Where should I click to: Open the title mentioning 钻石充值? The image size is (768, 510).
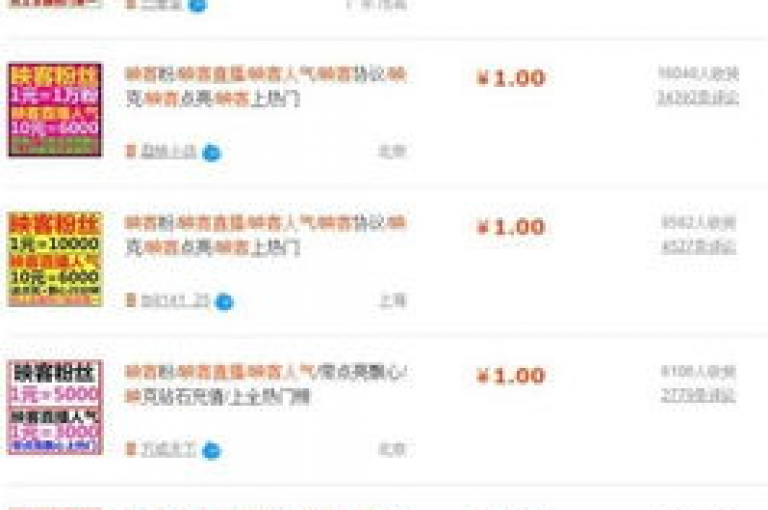(x=266, y=385)
